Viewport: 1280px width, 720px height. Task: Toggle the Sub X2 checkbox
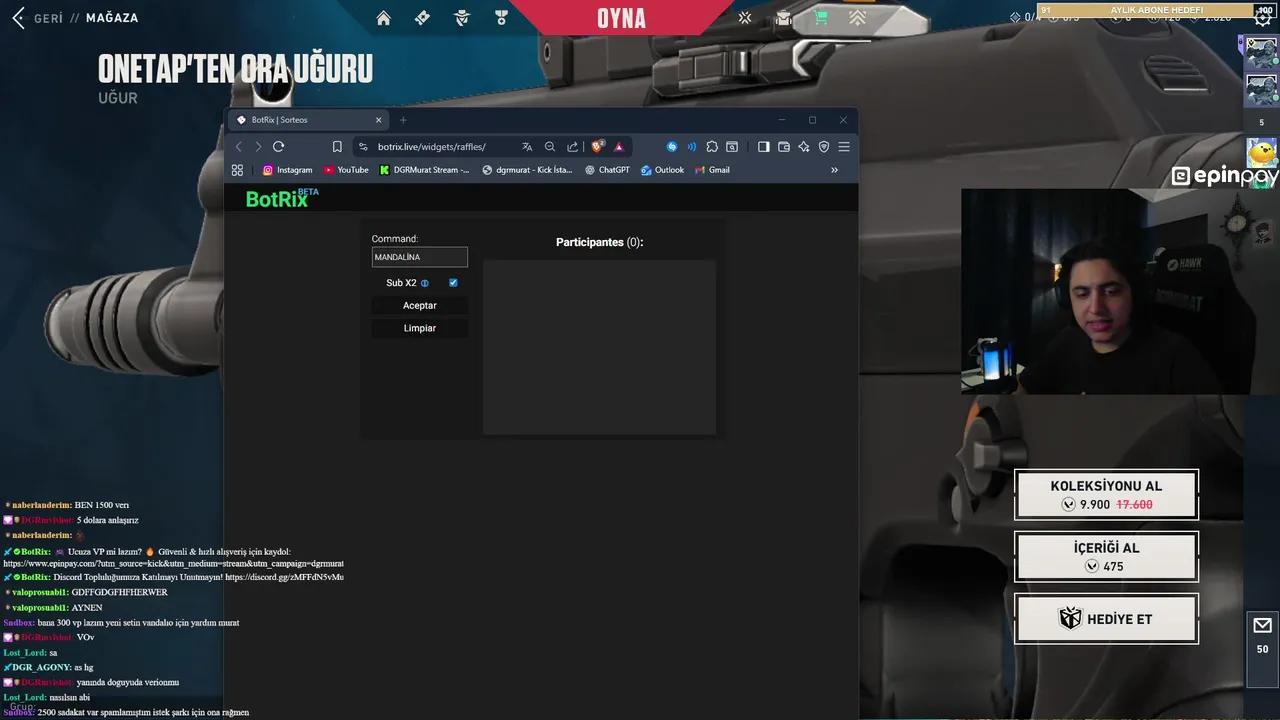453,283
